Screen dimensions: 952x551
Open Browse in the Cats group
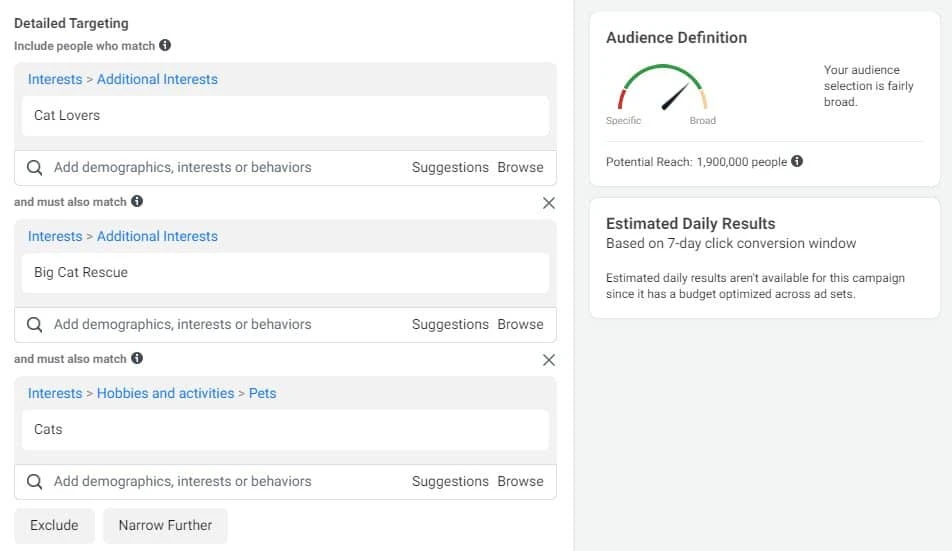click(520, 481)
